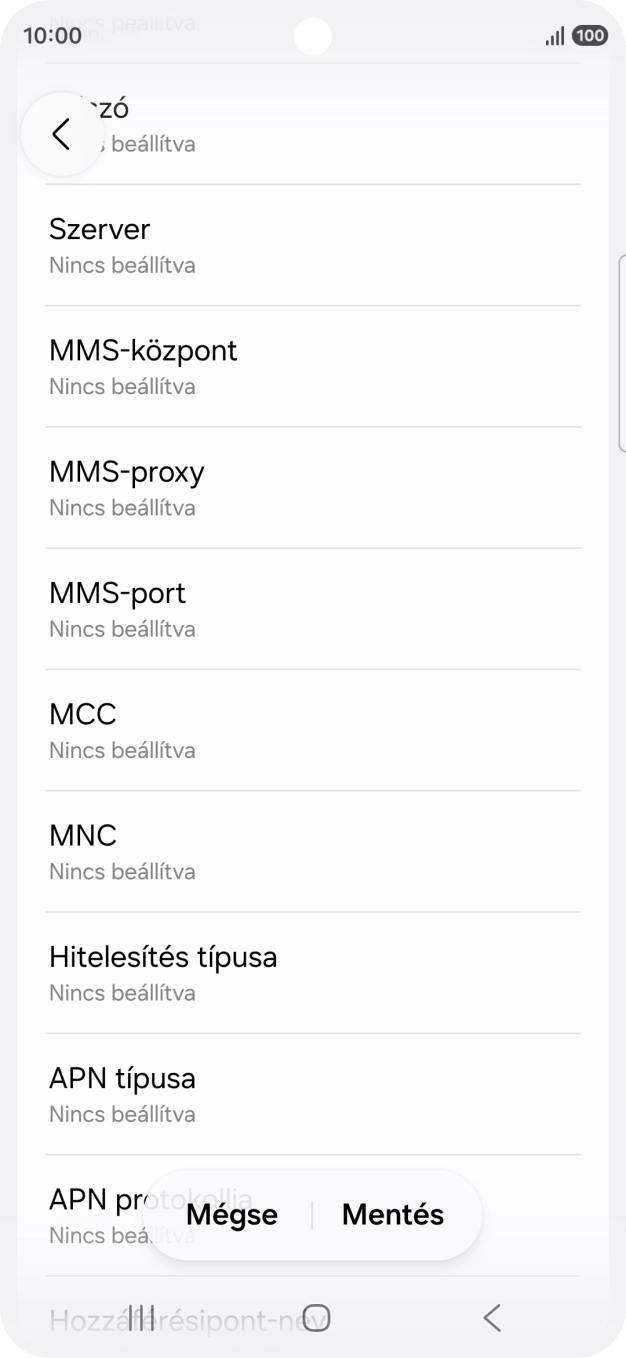The width and height of the screenshot is (626, 1358).
Task: Tap the Back navigation icon at bottom right
Action: click(x=491, y=1318)
